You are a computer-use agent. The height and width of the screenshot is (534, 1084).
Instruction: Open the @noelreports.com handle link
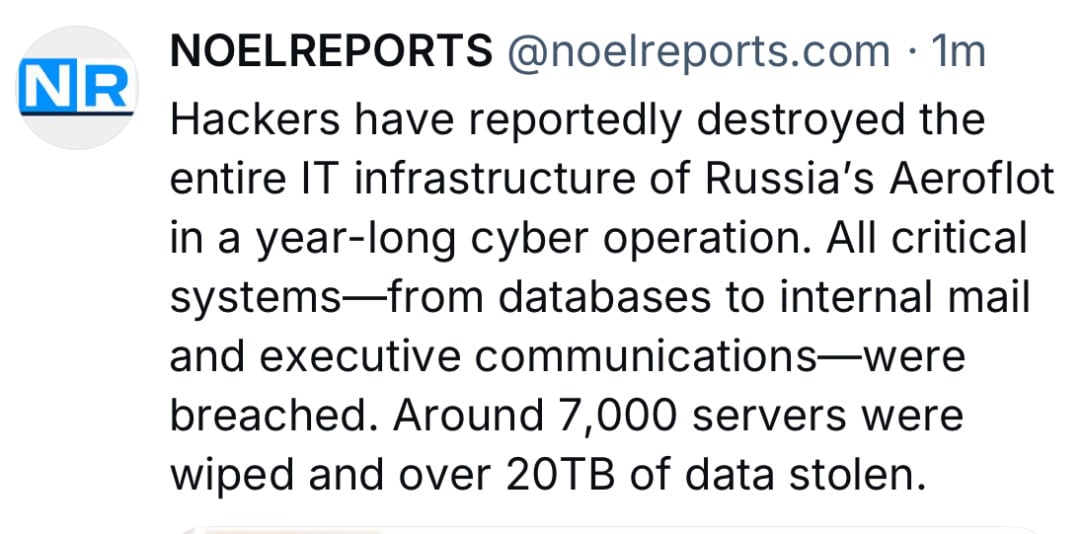coord(698,52)
